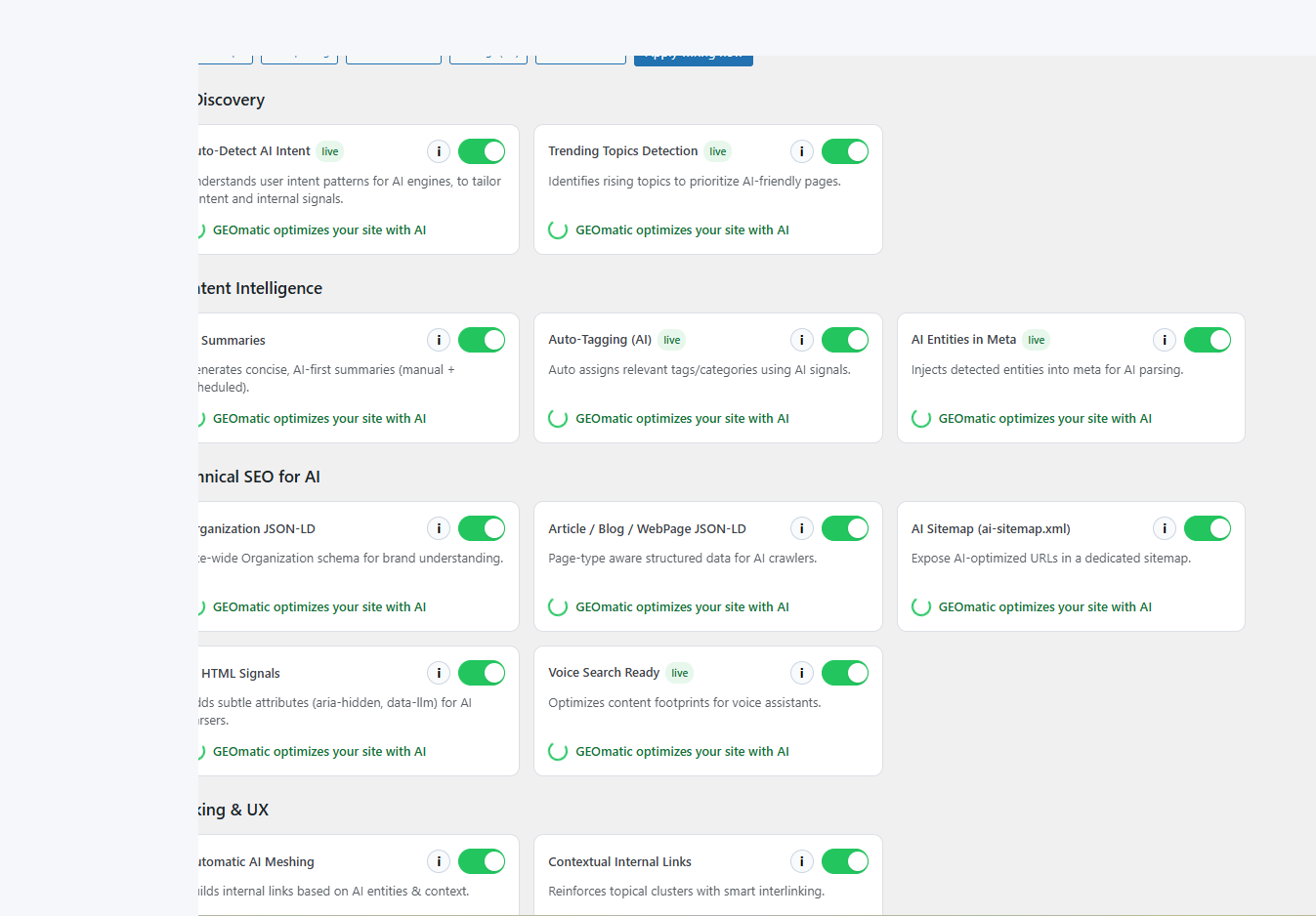1316x916 pixels.
Task: Click spinner icon in Voice Search Ready card
Action: point(558,752)
